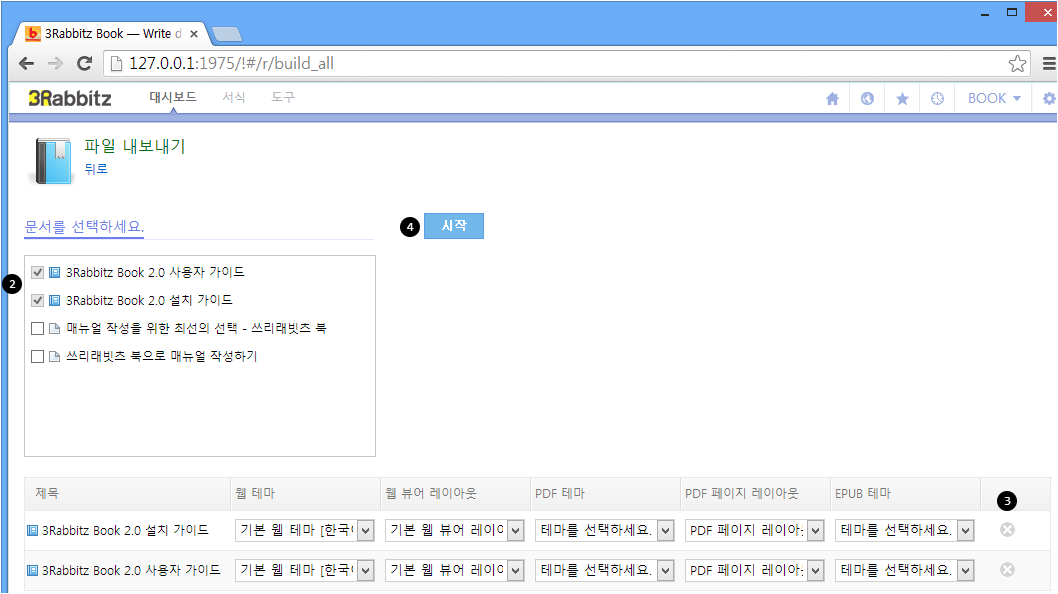Remove the 사용자 가이드 row with X icon

tap(1007, 570)
